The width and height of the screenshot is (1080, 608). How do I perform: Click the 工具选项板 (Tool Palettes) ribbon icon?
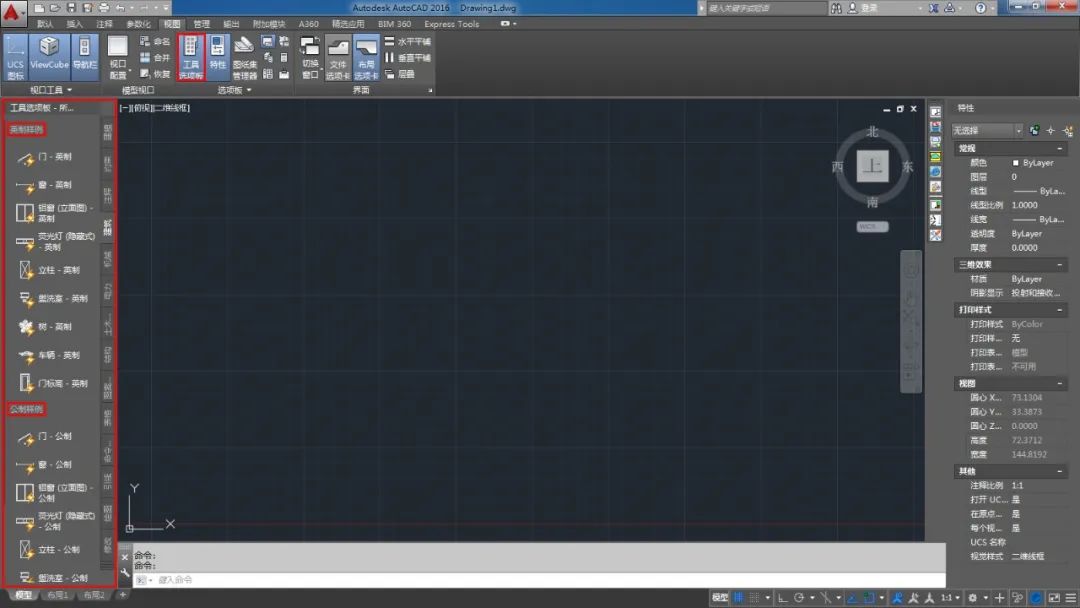pos(191,57)
